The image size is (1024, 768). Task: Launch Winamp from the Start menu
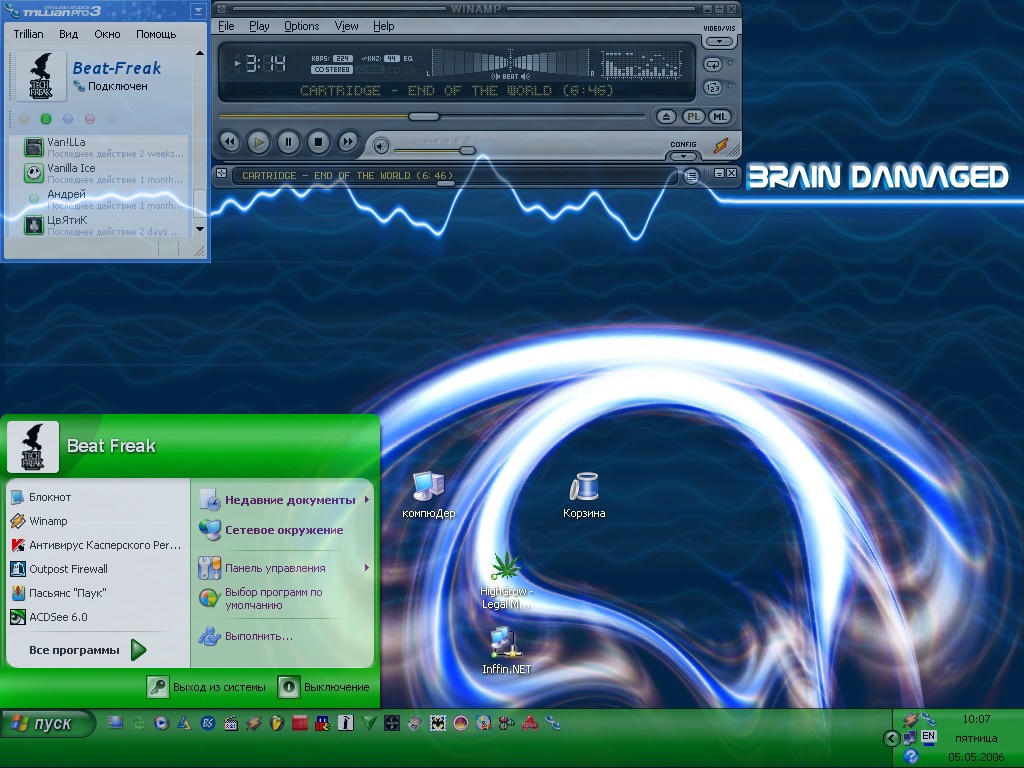click(97, 521)
